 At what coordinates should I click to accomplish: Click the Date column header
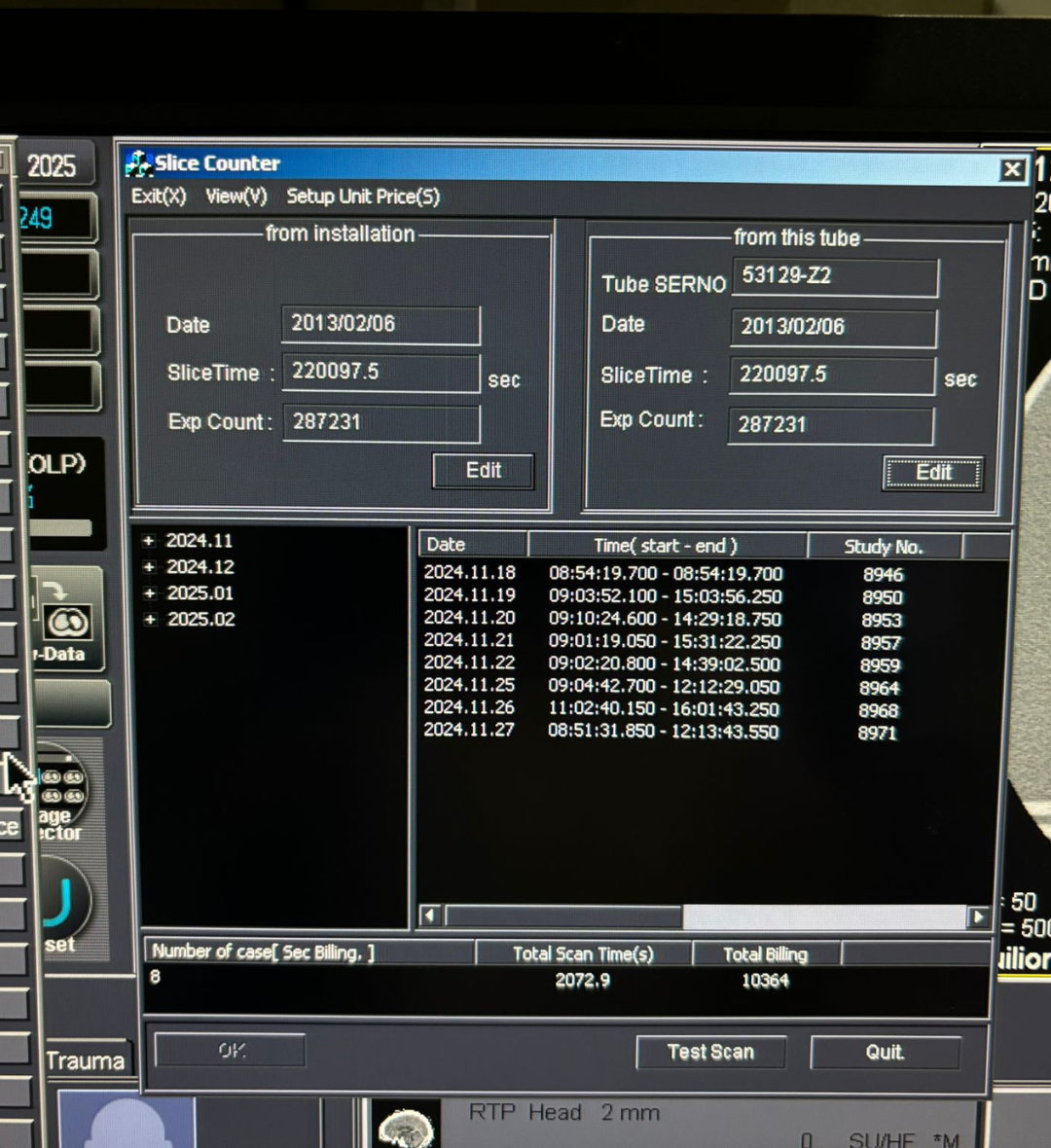(x=473, y=545)
